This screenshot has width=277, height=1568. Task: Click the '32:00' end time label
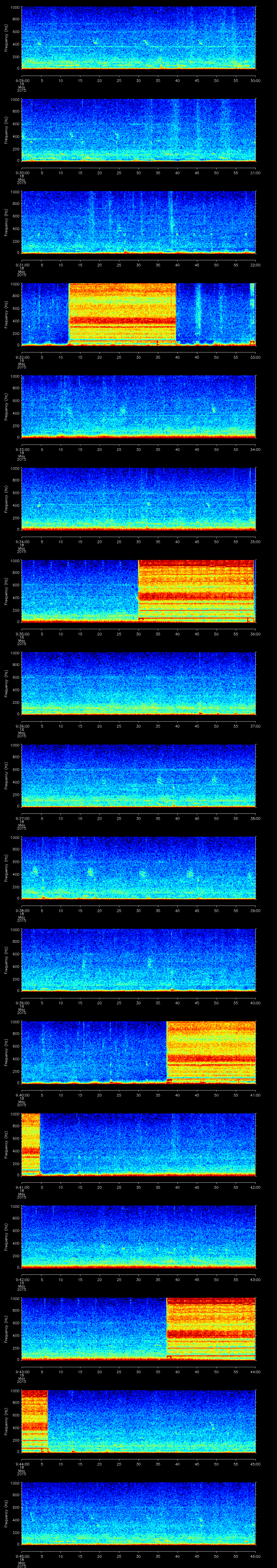(x=256, y=265)
